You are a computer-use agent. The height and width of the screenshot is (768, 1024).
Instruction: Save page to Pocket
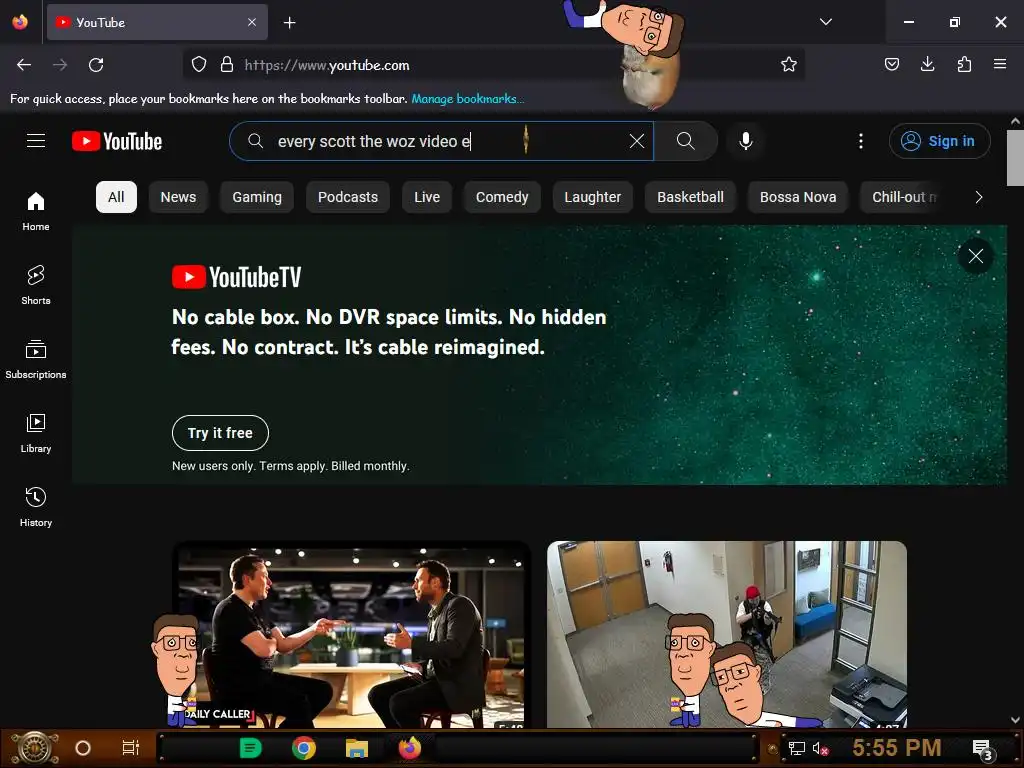[x=891, y=64]
